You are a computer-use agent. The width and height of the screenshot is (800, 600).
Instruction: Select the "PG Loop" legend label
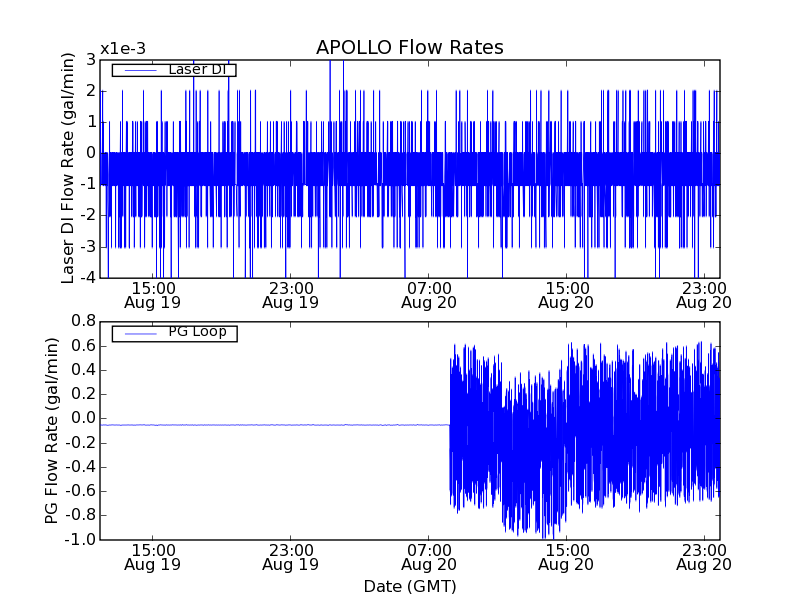tap(197, 332)
